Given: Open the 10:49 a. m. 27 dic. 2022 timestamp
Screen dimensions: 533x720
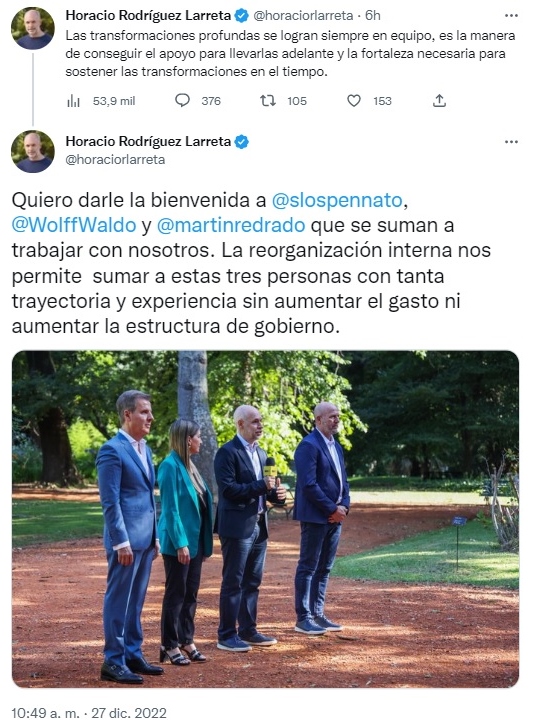Looking at the screenshot, I should tap(89, 713).
